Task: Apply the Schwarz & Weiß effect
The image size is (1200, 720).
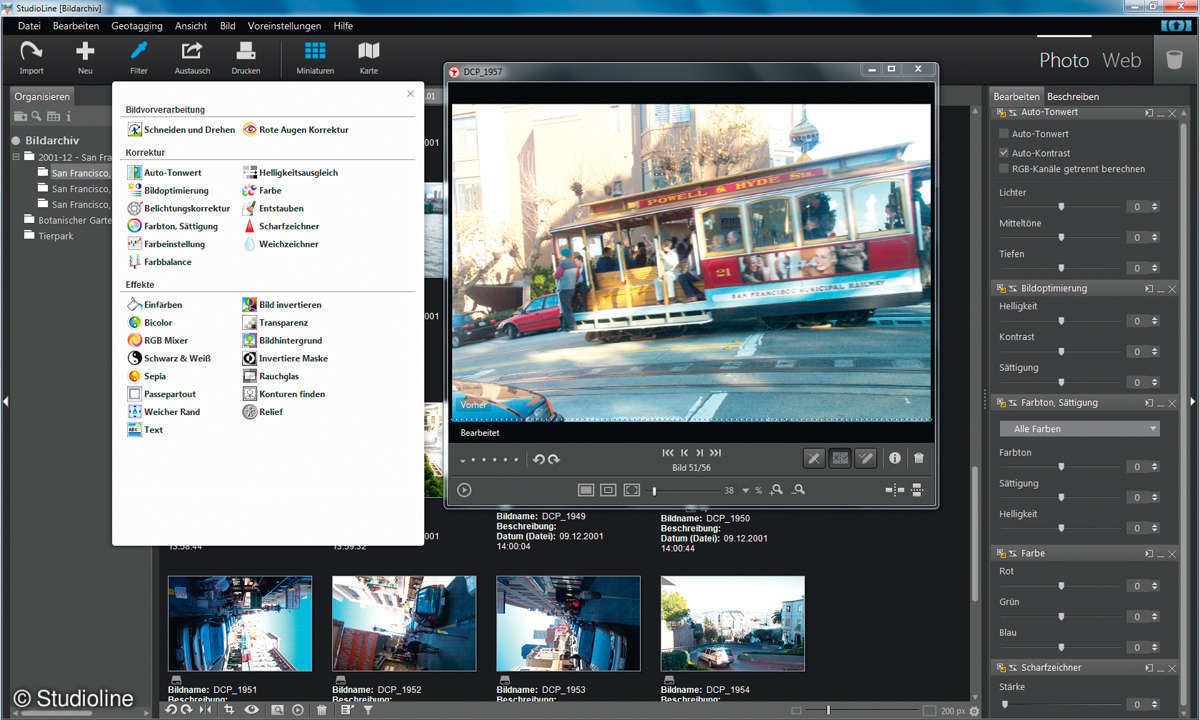Action: pos(169,359)
